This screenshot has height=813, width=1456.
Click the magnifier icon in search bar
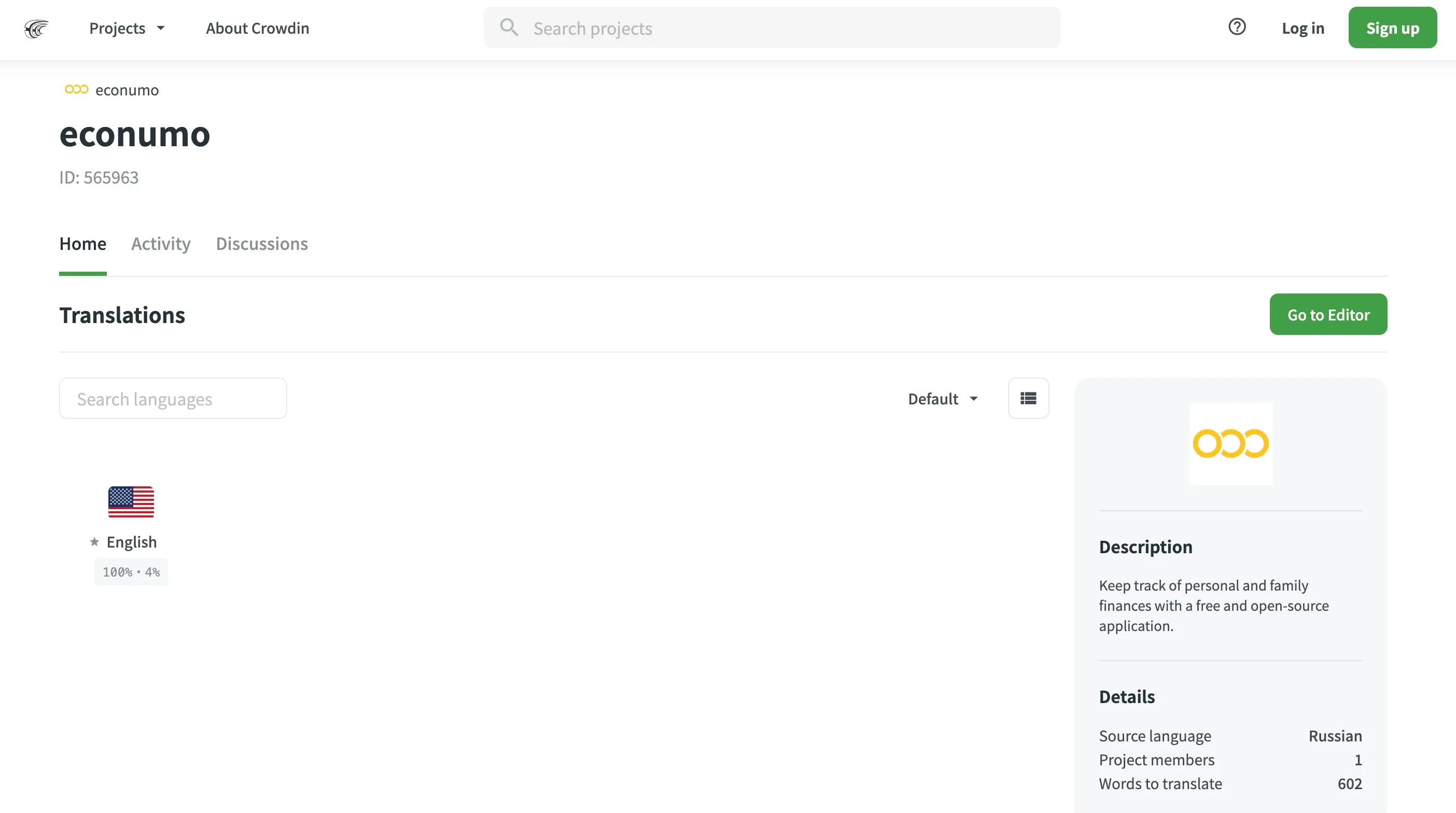(x=509, y=27)
